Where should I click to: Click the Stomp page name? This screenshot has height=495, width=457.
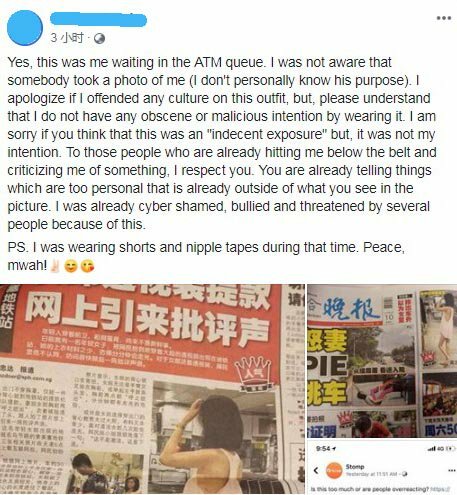355,467
